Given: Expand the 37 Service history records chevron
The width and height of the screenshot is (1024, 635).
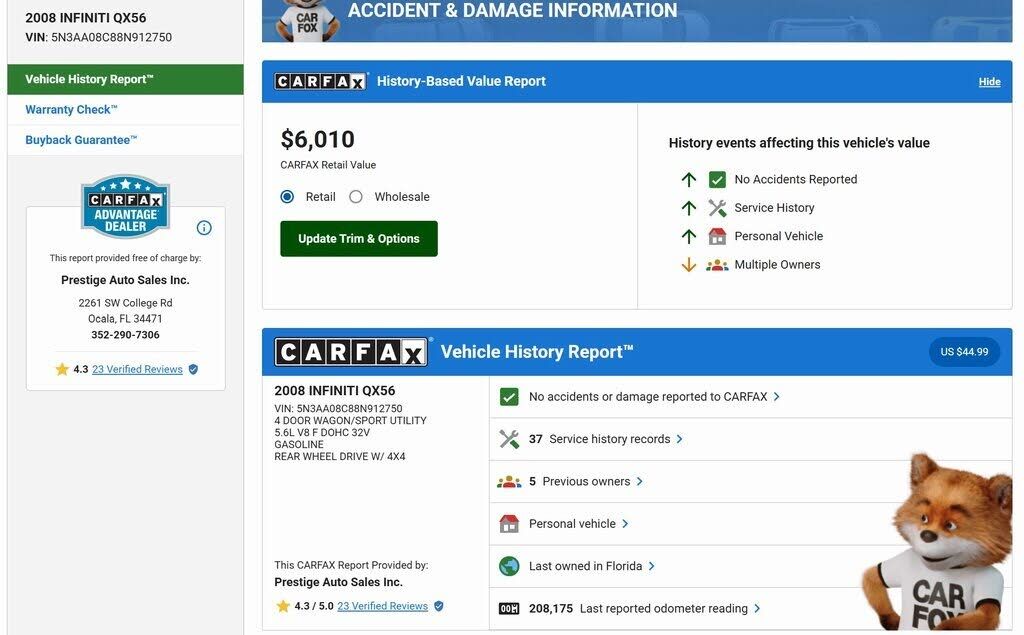Looking at the screenshot, I should click(x=679, y=439).
